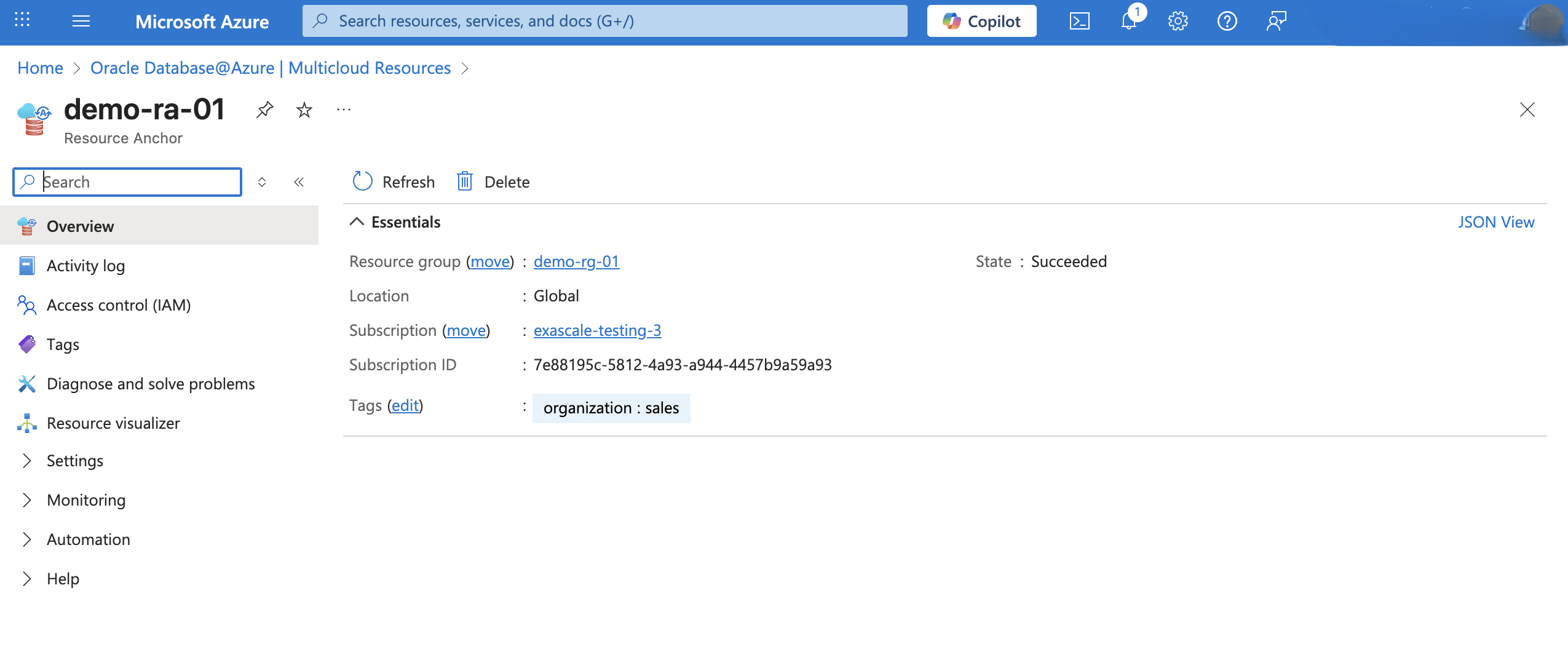The image size is (1568, 668).
Task: Click move link next to Subscription
Action: (466, 330)
